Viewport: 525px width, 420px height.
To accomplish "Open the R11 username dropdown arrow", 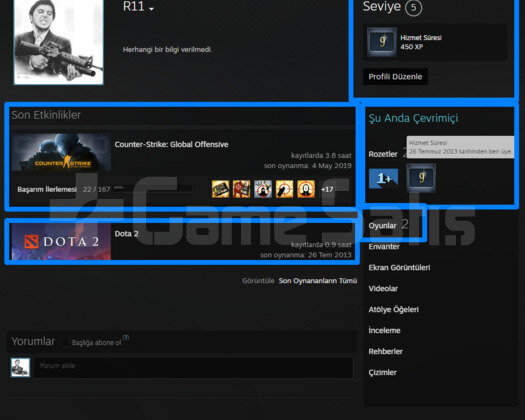I will [x=151, y=9].
